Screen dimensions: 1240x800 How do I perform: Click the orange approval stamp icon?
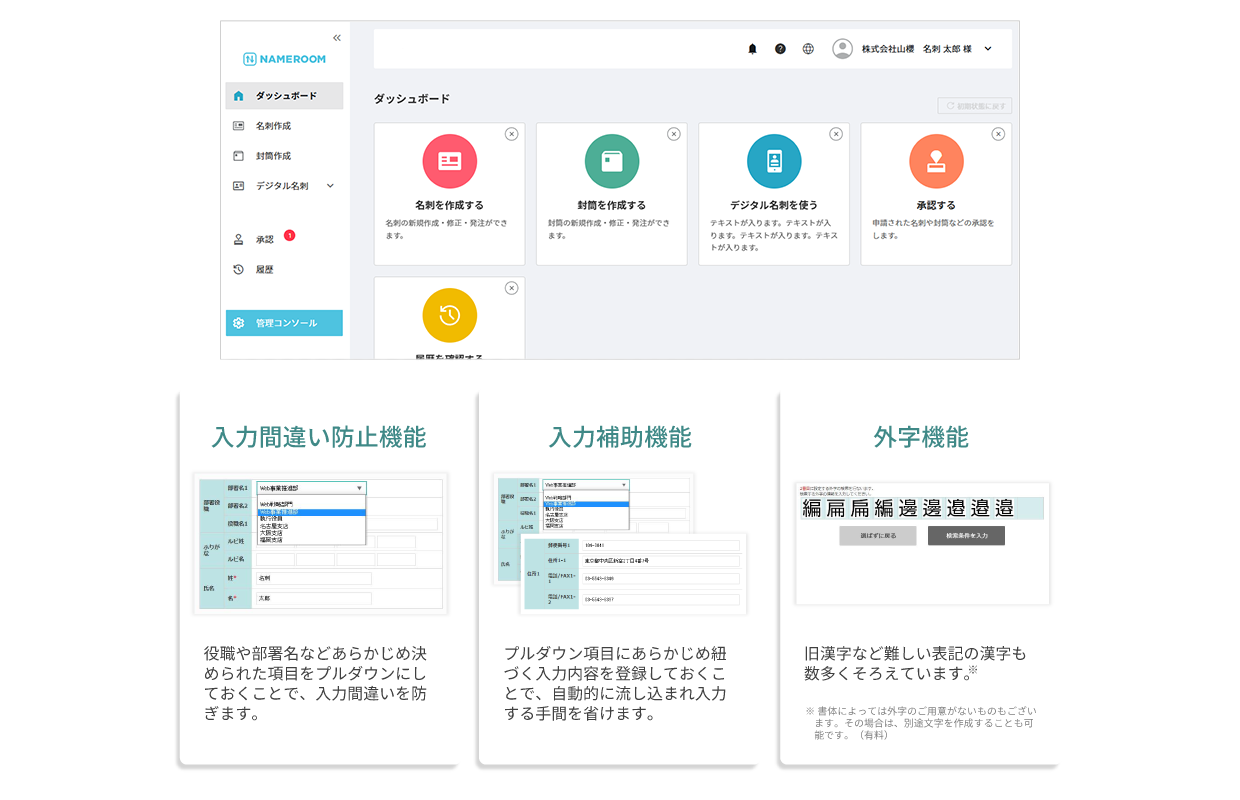[936, 161]
